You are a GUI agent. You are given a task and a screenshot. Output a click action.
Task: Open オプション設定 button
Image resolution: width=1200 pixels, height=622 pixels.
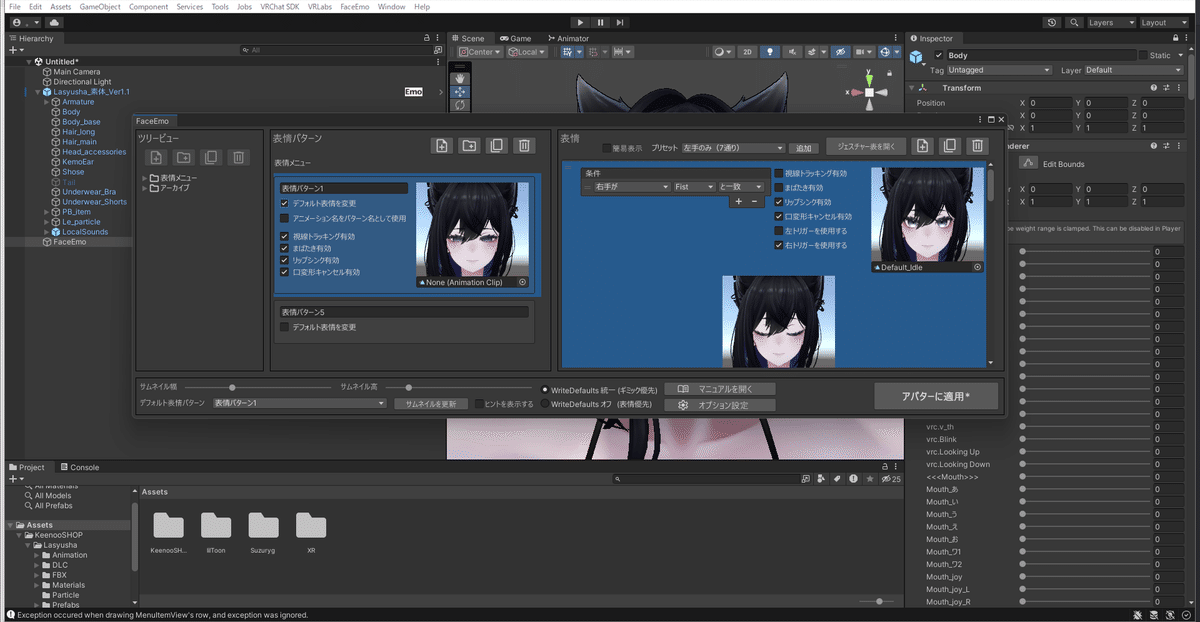(720, 405)
